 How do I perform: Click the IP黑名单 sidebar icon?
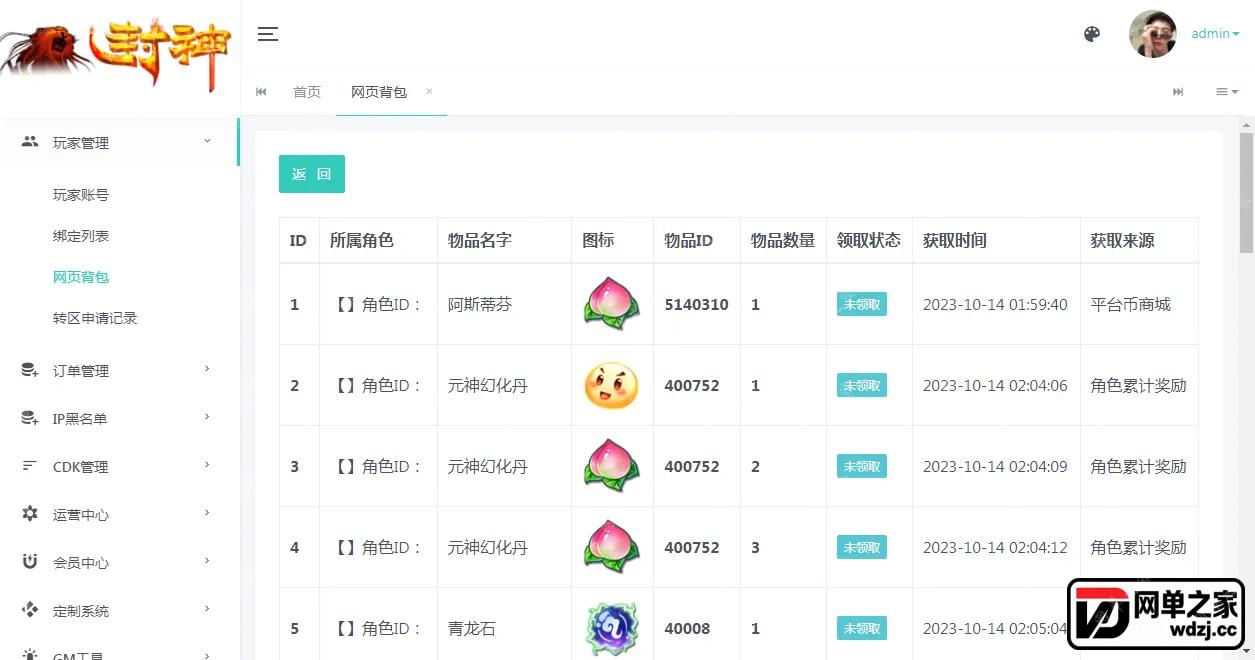coord(30,418)
